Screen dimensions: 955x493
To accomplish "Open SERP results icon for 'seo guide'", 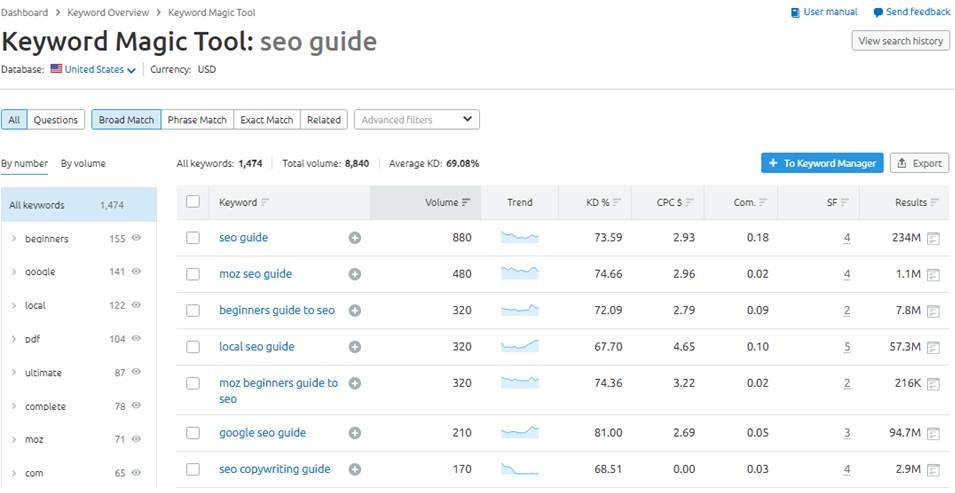I will [x=933, y=238].
